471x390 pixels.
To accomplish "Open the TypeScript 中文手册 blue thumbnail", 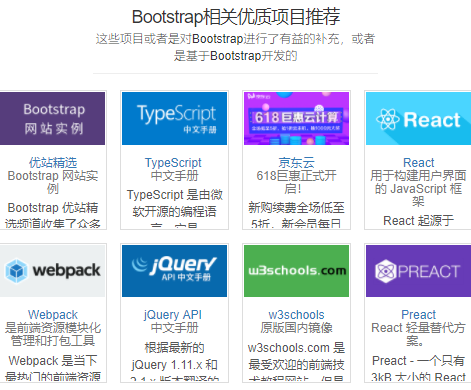I will click(x=174, y=118).
